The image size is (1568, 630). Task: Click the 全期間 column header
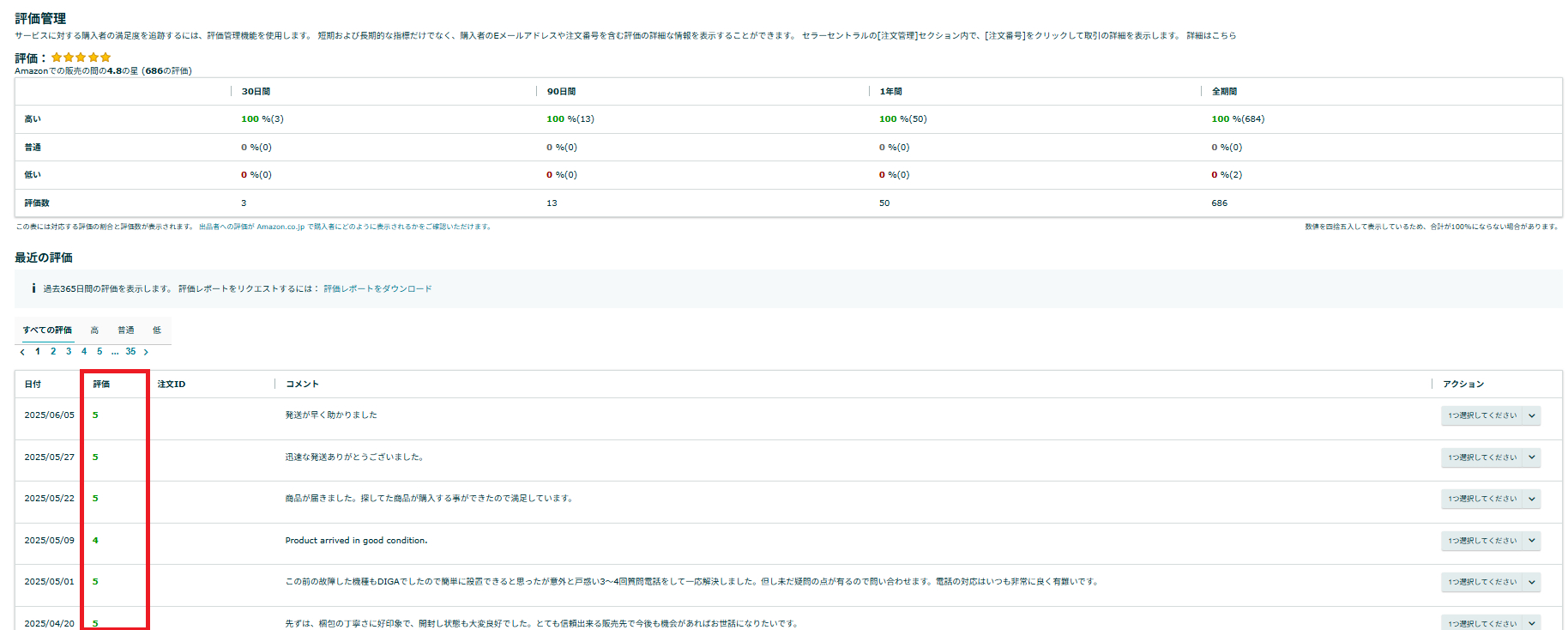click(x=1224, y=92)
